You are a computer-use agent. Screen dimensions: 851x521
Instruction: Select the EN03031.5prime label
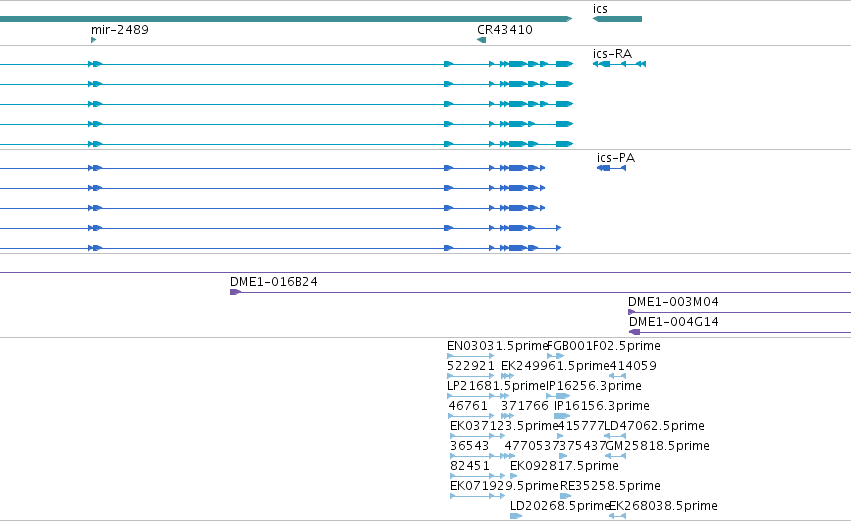pos(498,346)
